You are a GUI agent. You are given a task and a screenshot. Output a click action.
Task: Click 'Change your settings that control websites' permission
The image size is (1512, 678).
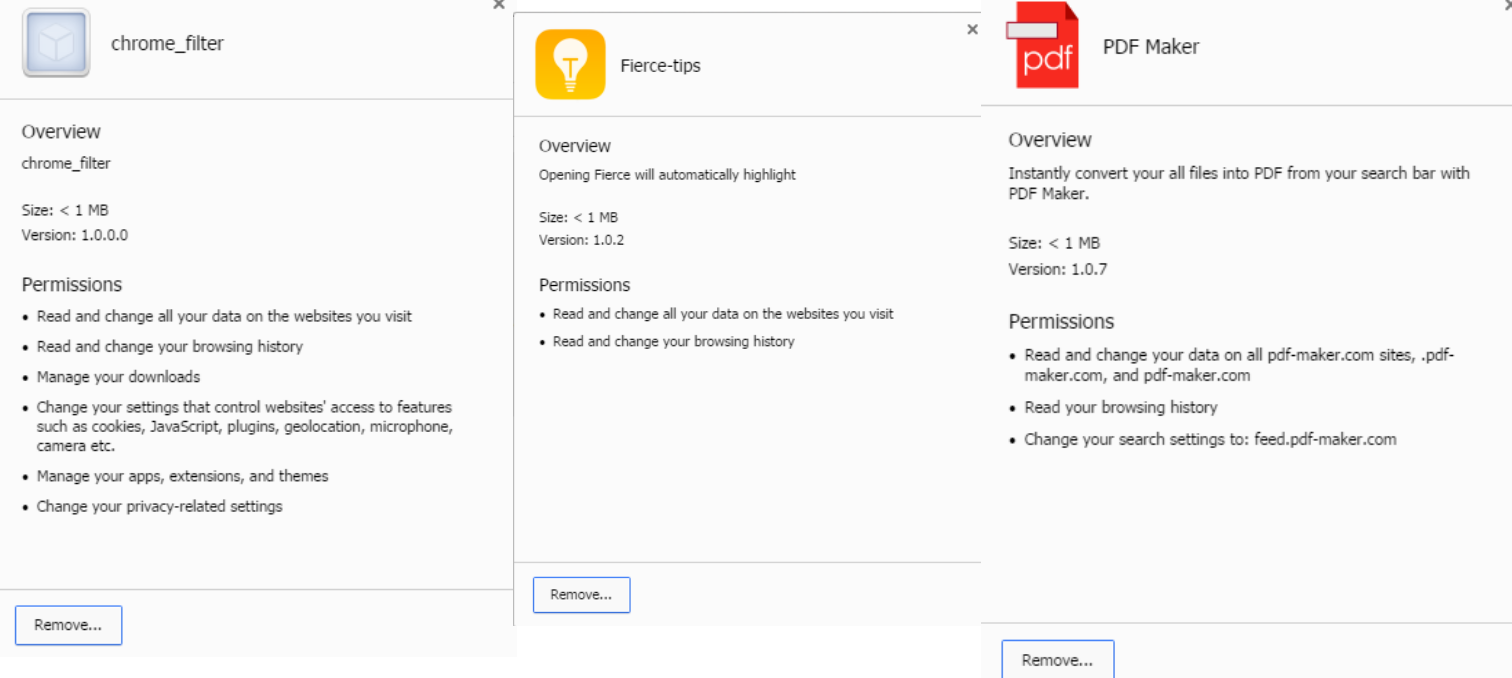(245, 426)
